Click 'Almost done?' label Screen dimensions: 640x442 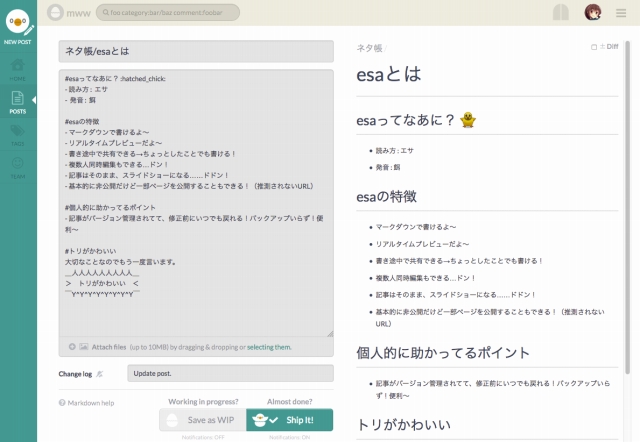289,402
